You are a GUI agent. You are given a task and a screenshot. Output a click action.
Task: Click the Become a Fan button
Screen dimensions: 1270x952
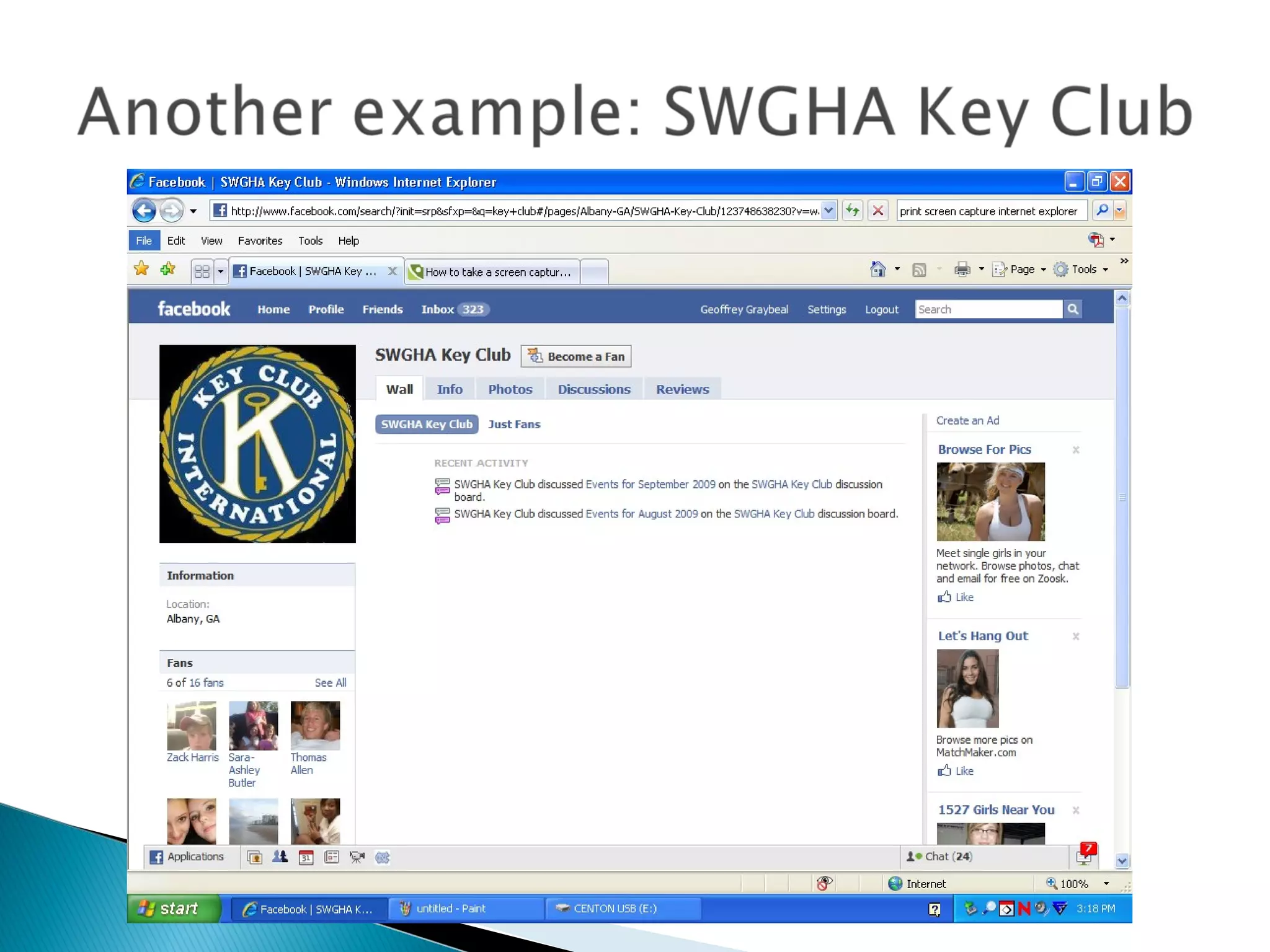click(x=576, y=356)
